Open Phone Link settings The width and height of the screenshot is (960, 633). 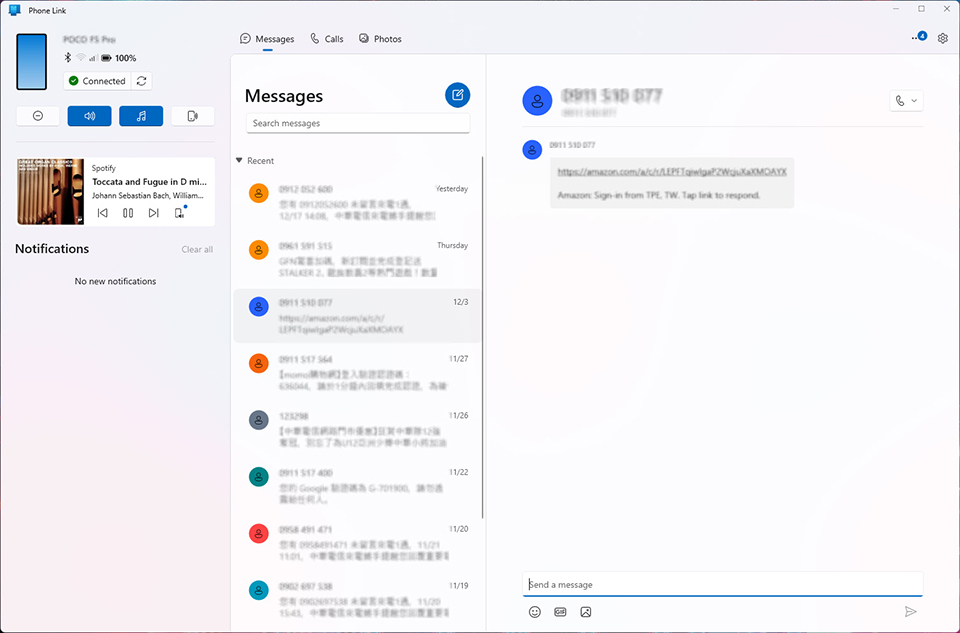point(942,37)
